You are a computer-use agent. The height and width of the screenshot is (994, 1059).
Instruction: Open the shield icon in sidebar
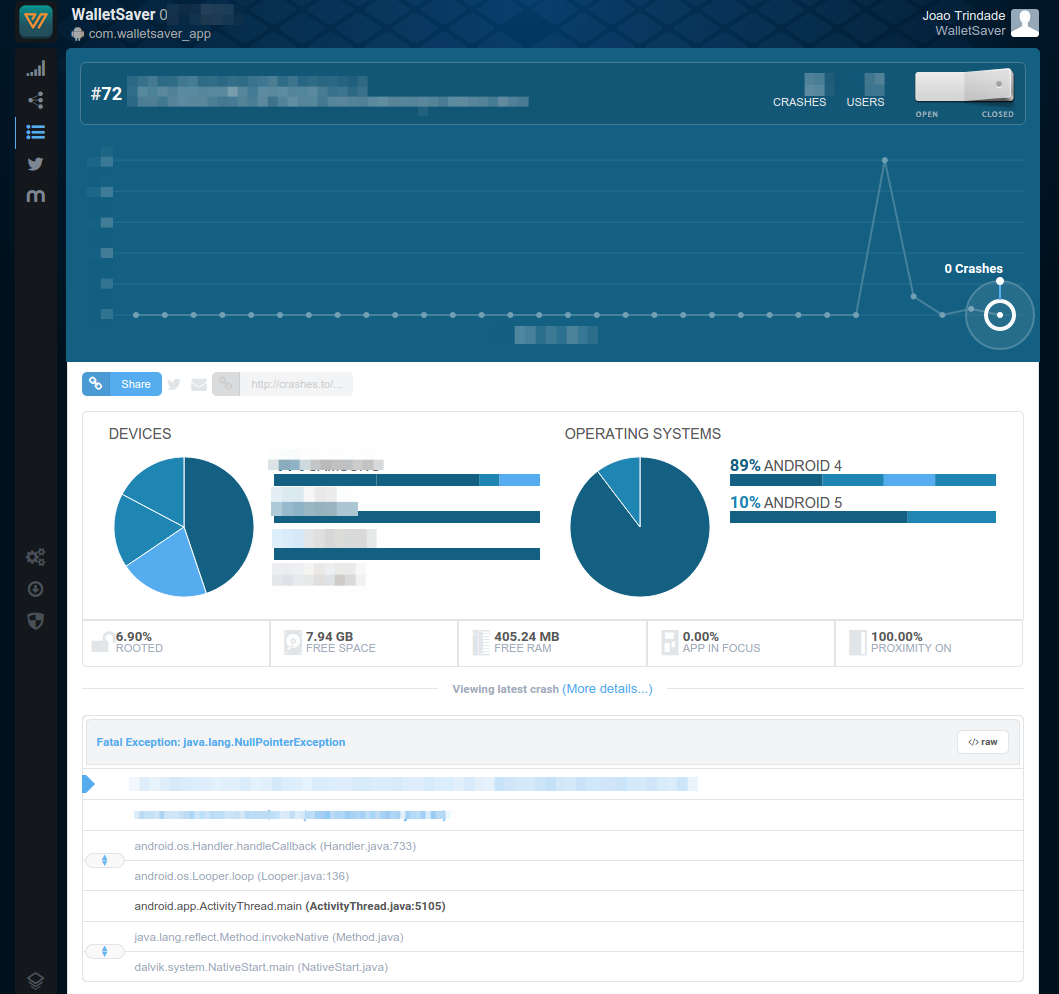point(36,621)
